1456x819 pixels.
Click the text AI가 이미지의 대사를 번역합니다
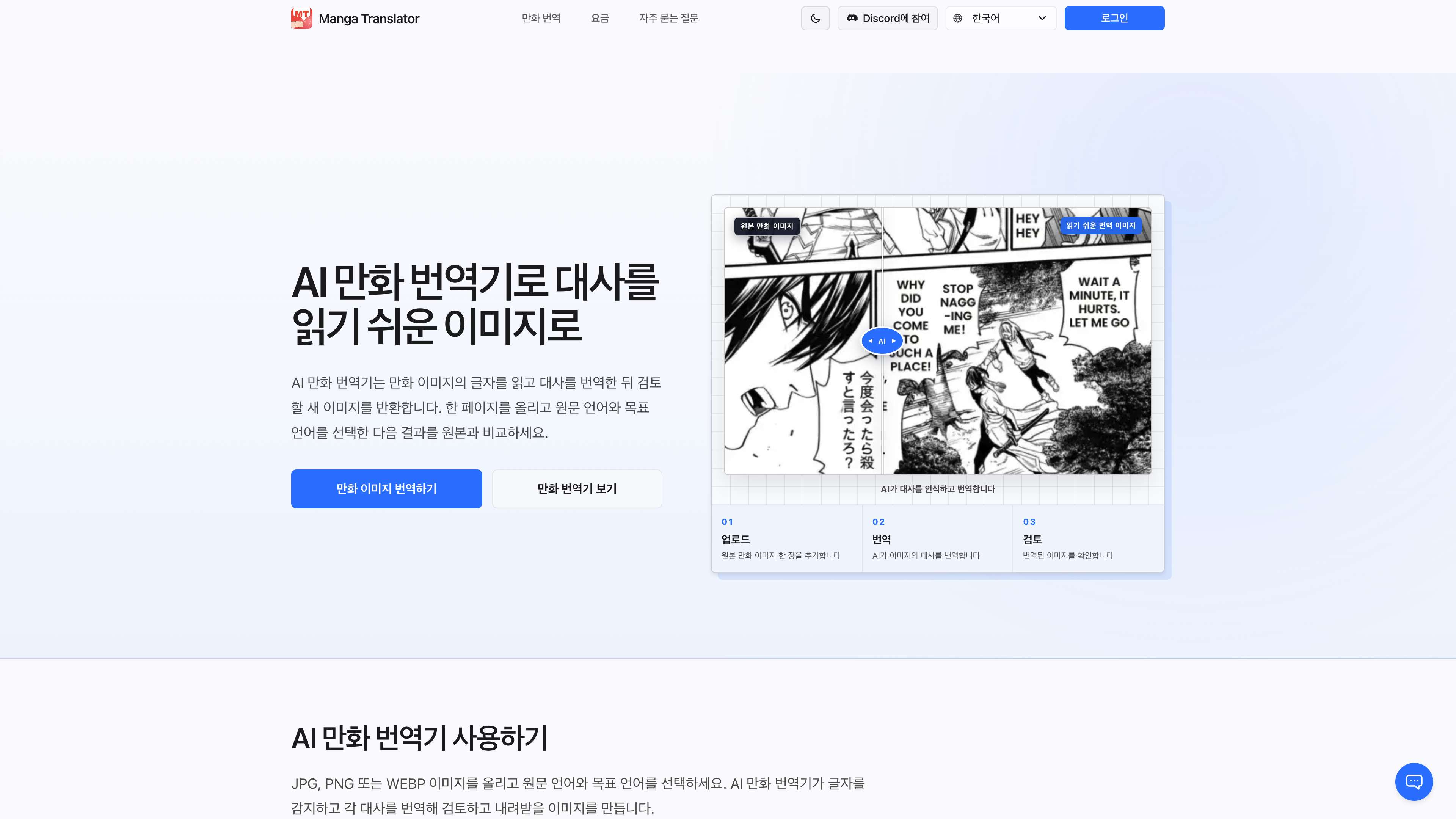pos(926,555)
